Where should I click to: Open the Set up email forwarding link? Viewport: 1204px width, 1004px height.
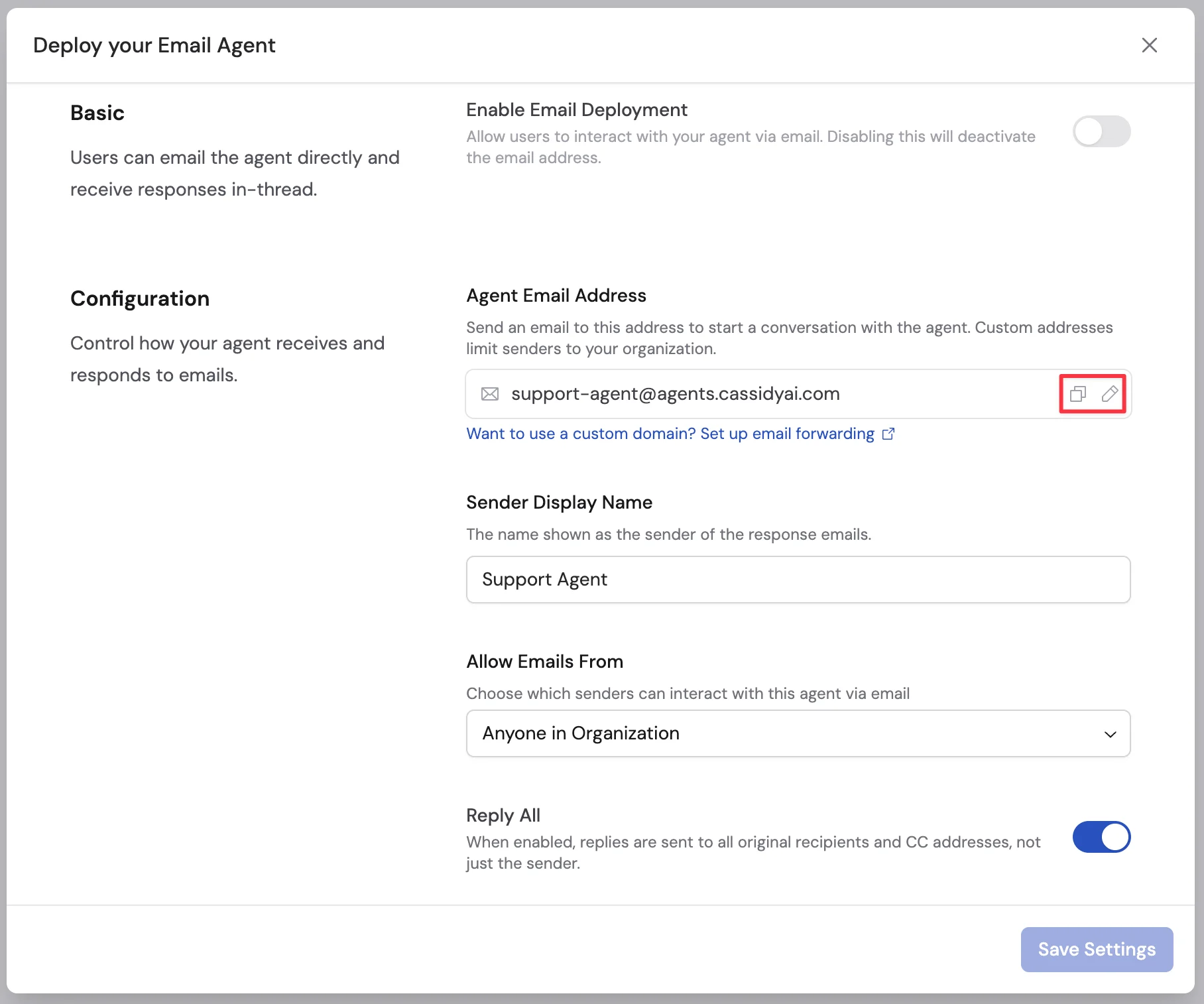[680, 434]
